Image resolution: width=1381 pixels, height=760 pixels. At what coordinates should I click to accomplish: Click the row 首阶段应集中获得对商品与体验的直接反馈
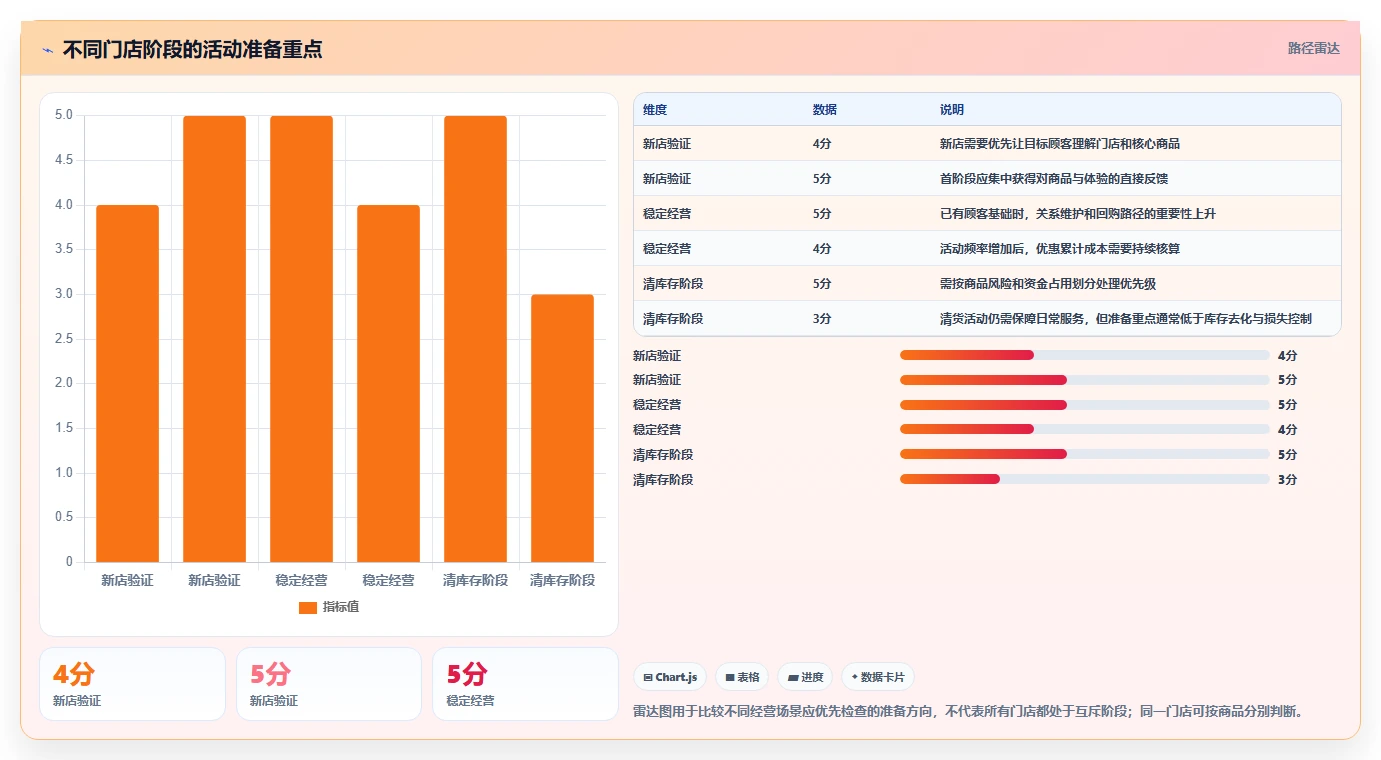point(987,178)
